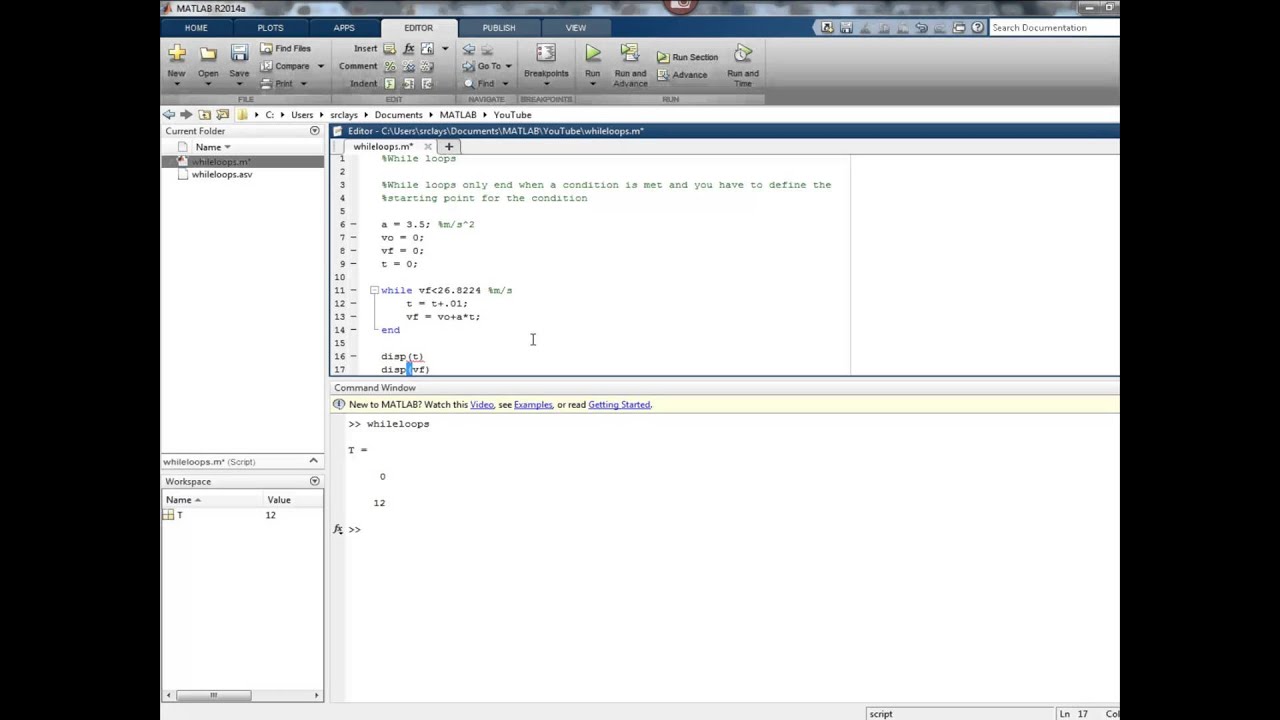Toggle breakpoint on line 13 dash

(353, 316)
